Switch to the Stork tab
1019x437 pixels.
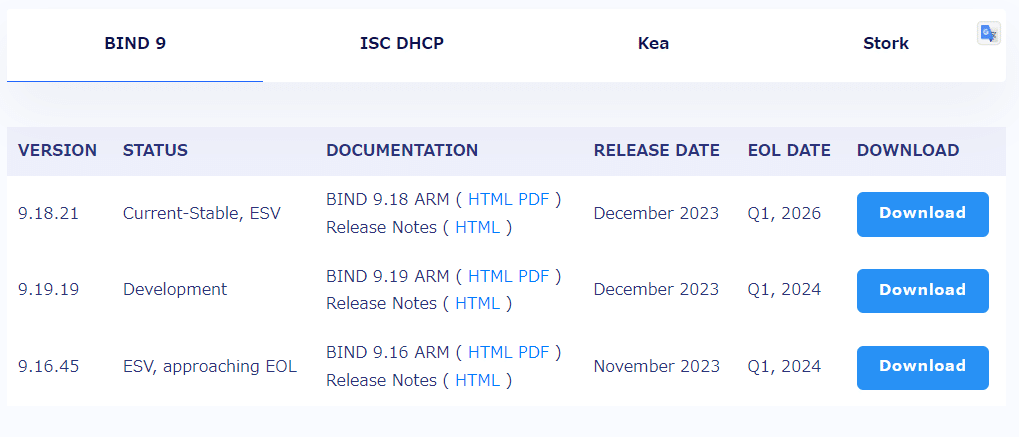click(x=886, y=44)
